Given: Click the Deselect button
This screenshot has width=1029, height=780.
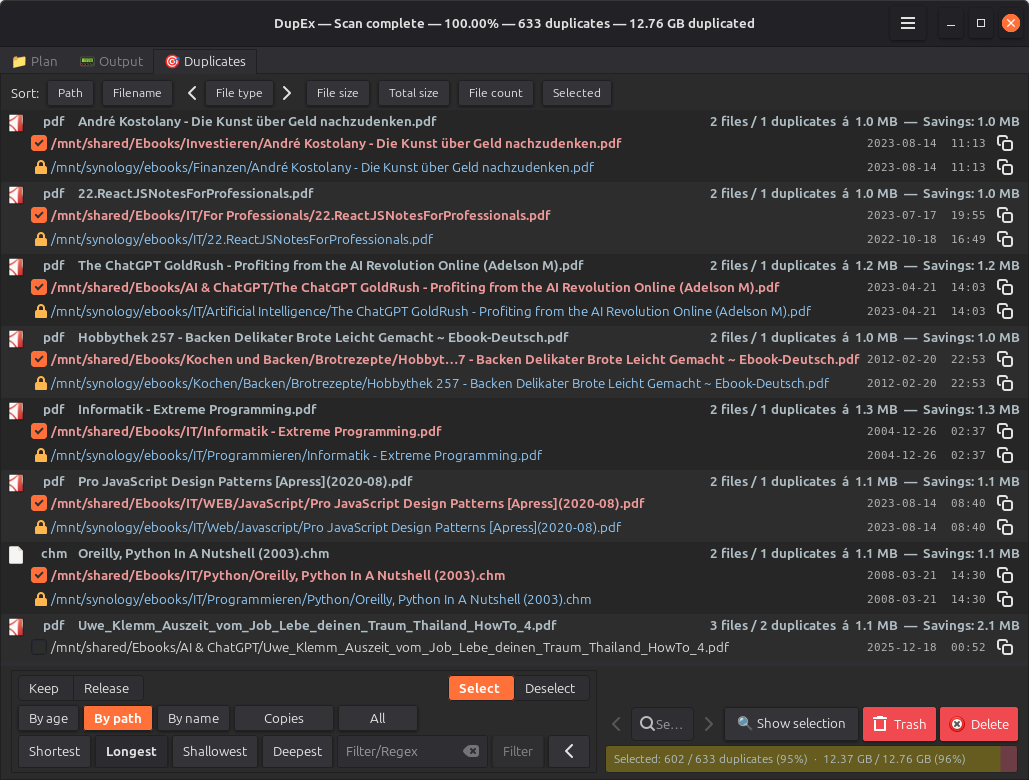Looking at the screenshot, I should [550, 688].
